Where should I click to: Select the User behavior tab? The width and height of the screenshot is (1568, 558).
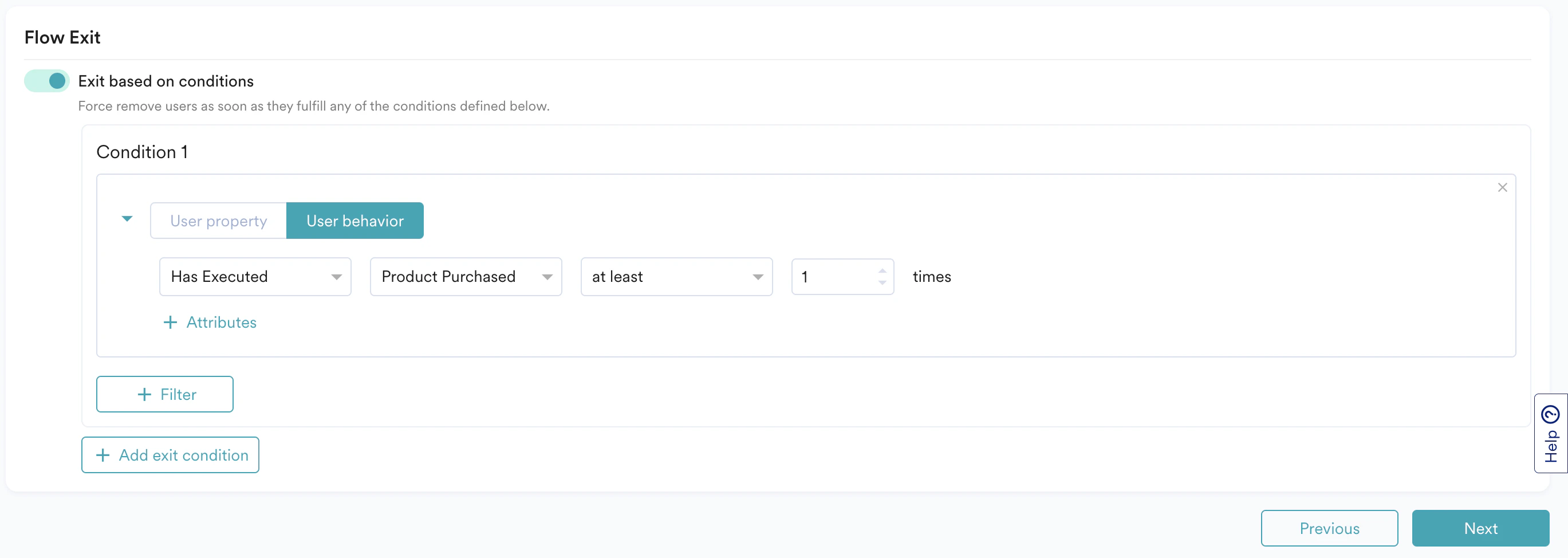[x=354, y=221]
